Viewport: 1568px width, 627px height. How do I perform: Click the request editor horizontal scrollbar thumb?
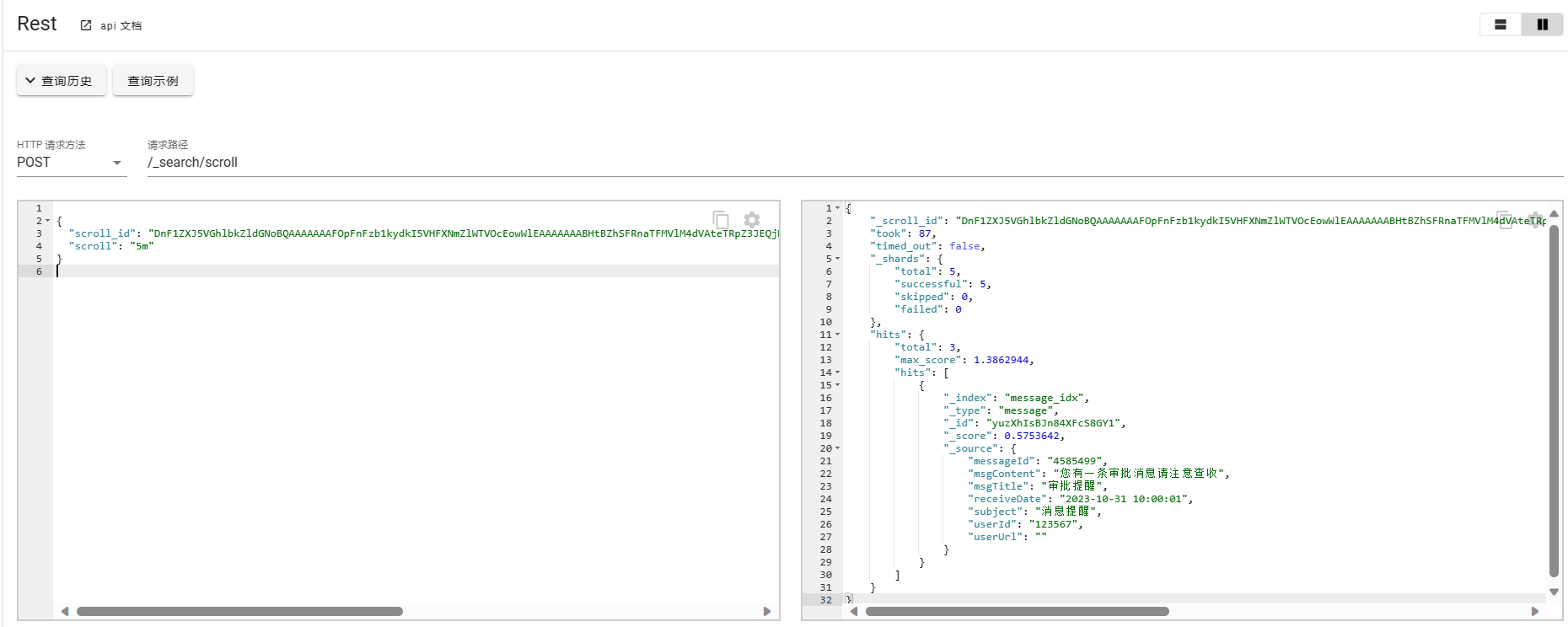(239, 612)
